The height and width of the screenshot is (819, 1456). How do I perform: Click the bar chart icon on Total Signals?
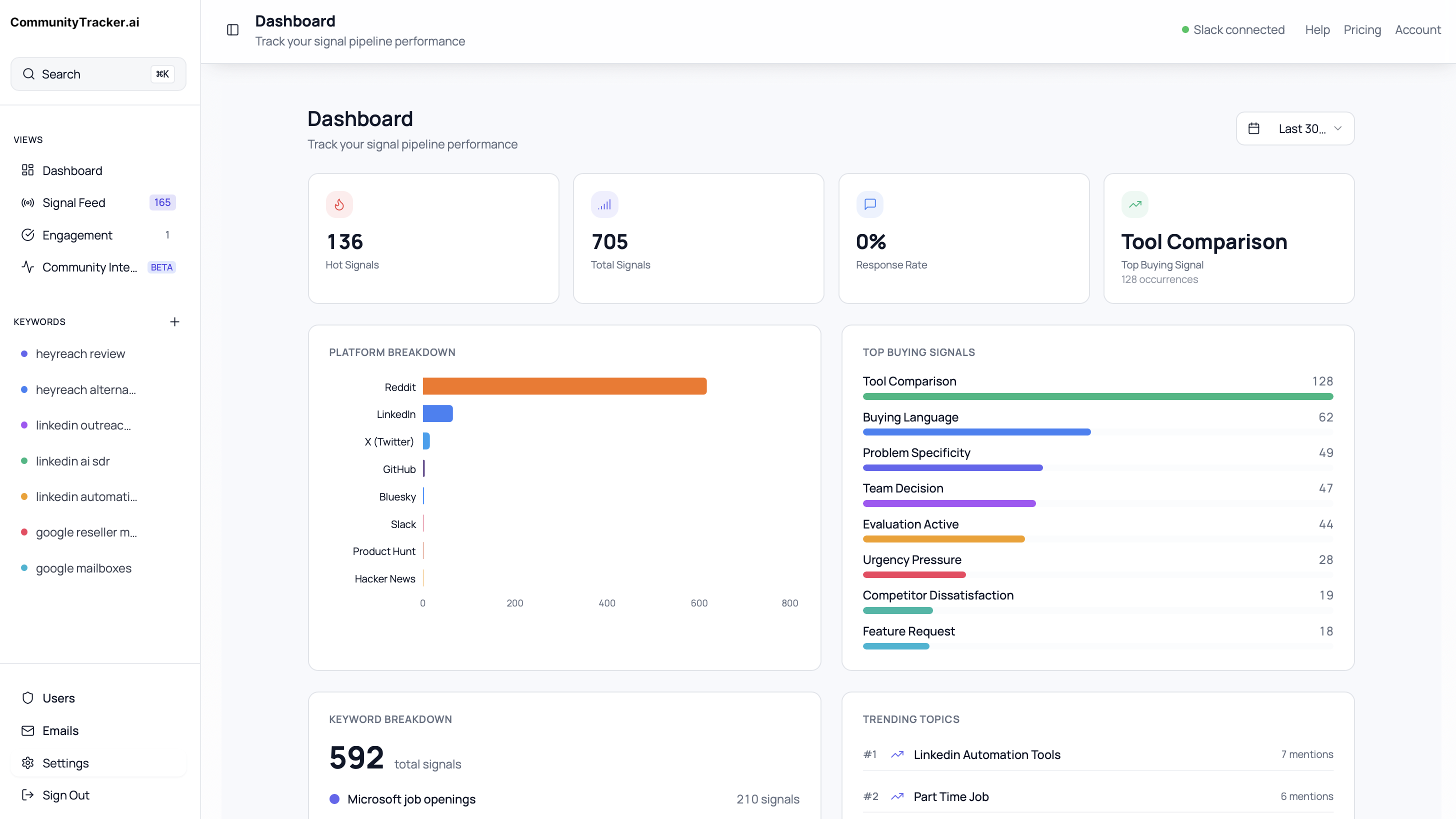(604, 204)
